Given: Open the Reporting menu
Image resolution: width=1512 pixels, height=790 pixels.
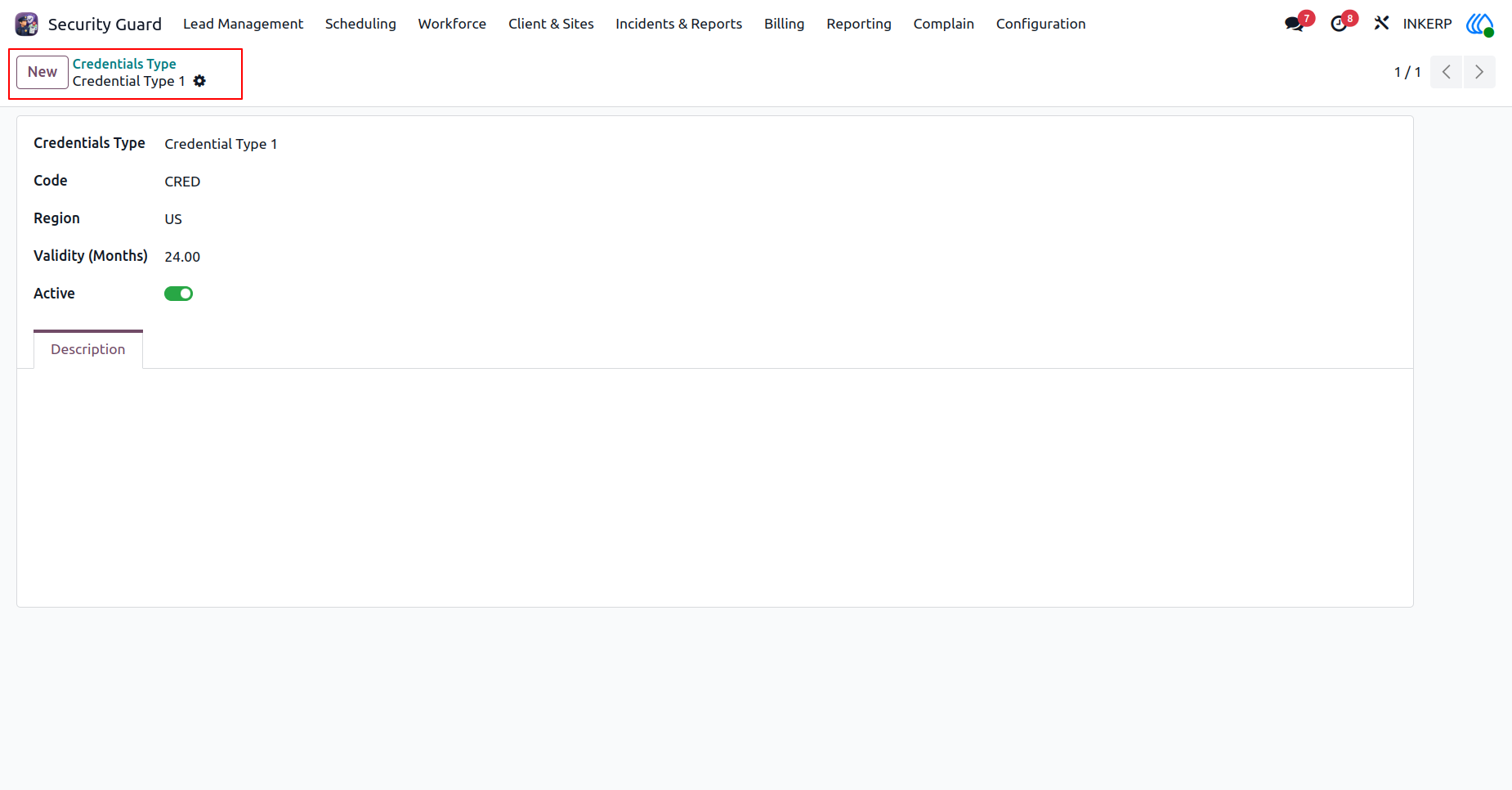Looking at the screenshot, I should coord(858,24).
